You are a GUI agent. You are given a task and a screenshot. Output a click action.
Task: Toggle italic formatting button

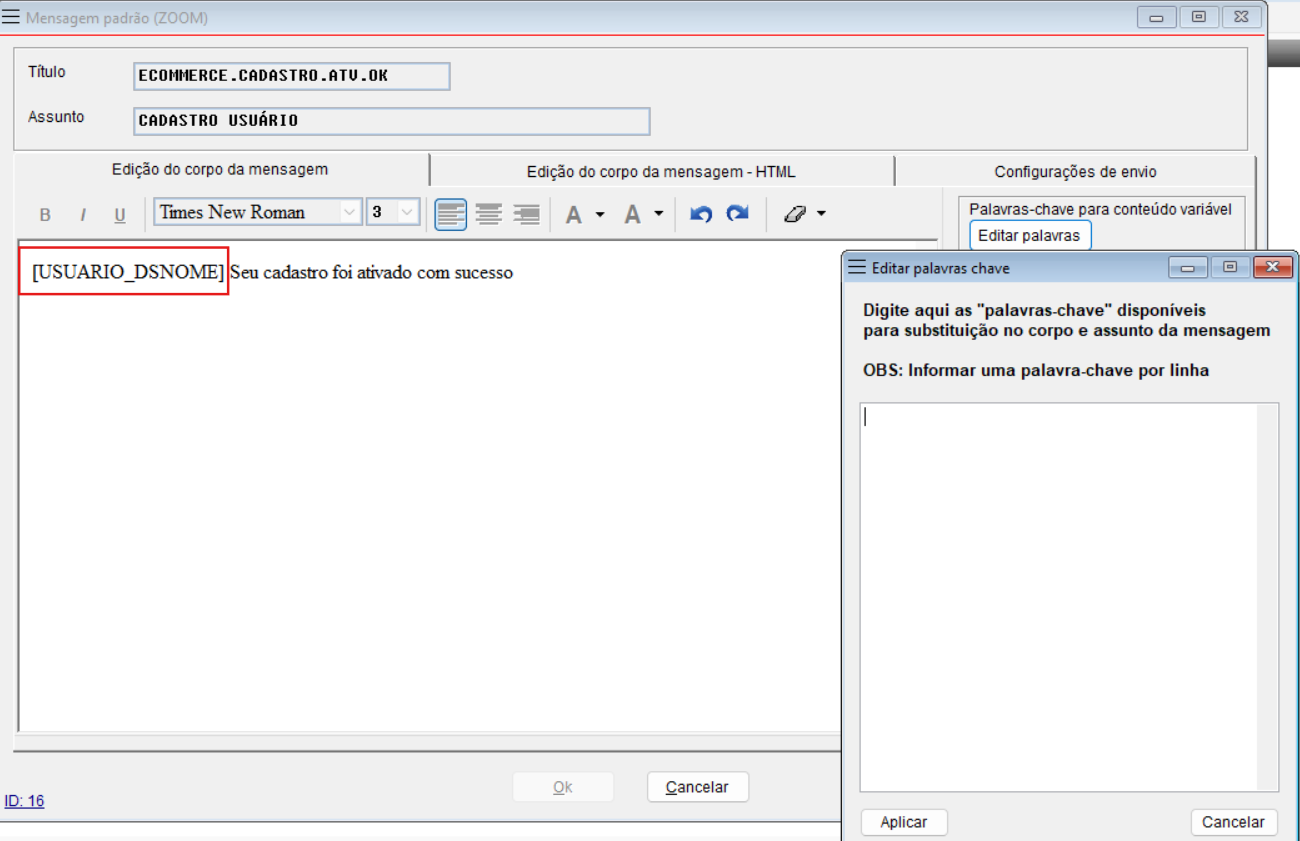click(x=83, y=215)
